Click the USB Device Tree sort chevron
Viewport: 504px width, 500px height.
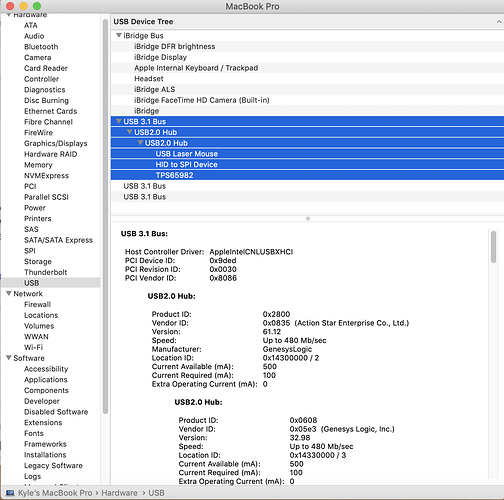click(x=499, y=22)
